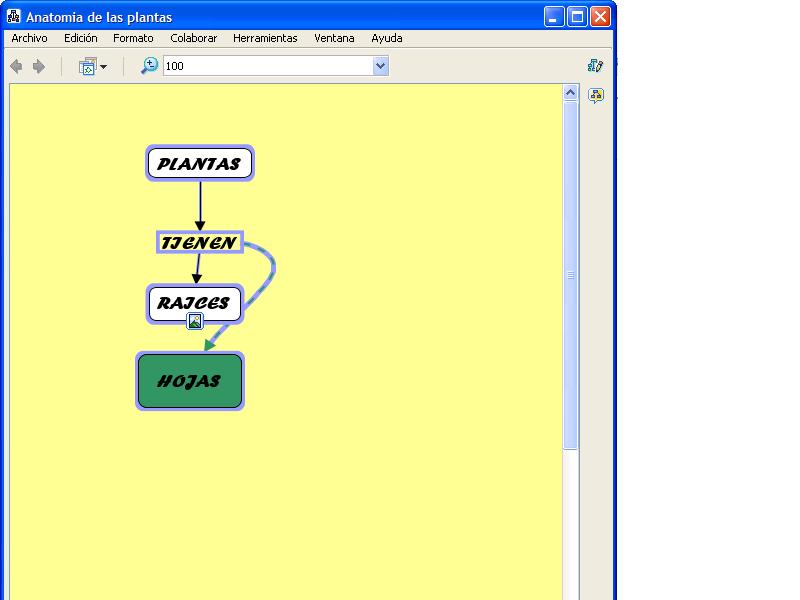Screen dimensions: 800x600
Task: Open the Herramientas menu
Action: click(x=265, y=38)
